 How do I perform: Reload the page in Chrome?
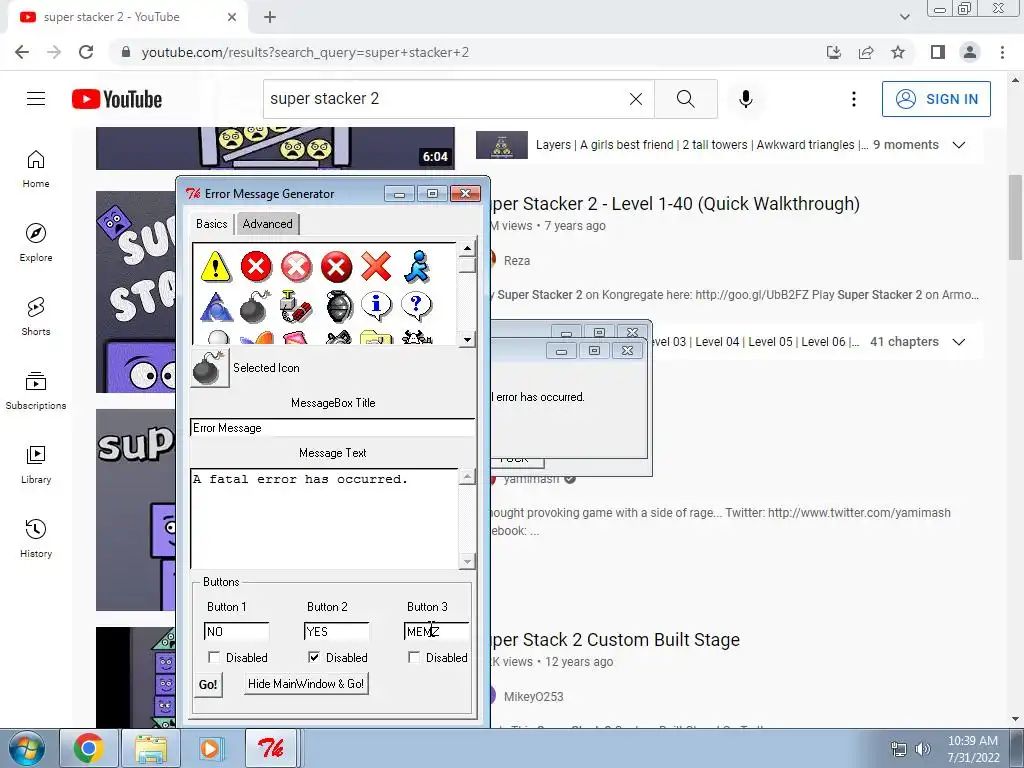[x=86, y=52]
